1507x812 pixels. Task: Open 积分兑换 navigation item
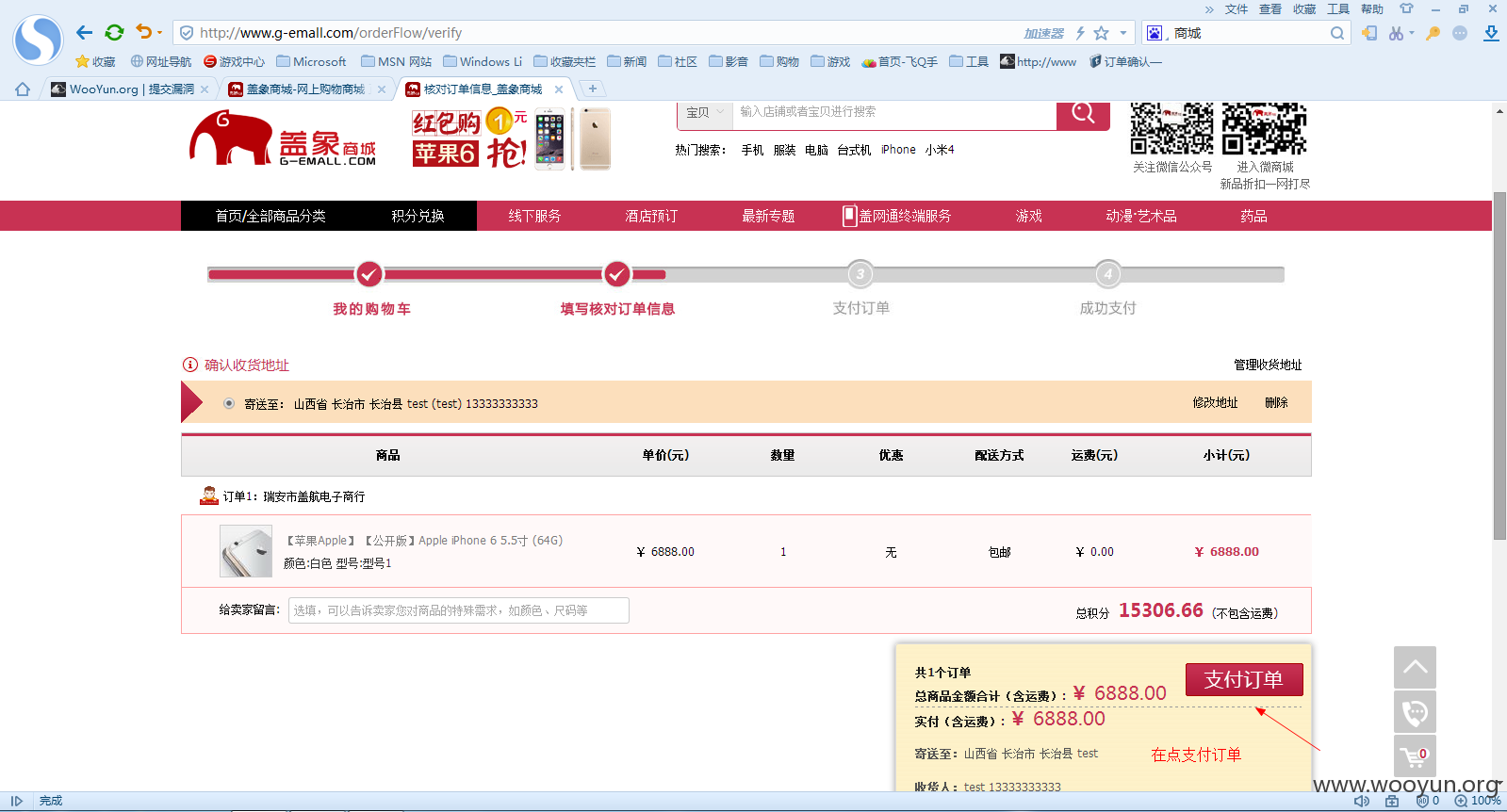tap(418, 216)
